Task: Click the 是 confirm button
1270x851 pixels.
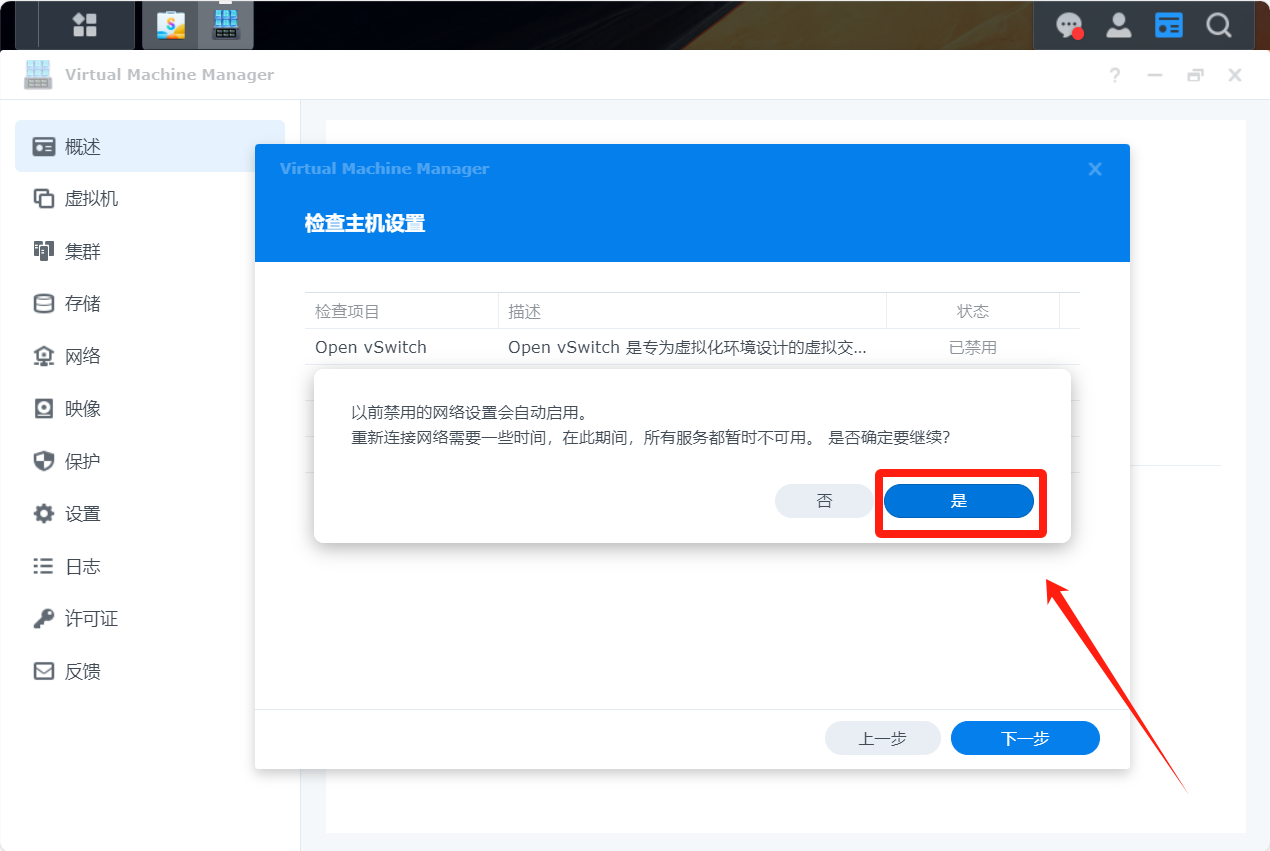Action: pos(958,501)
